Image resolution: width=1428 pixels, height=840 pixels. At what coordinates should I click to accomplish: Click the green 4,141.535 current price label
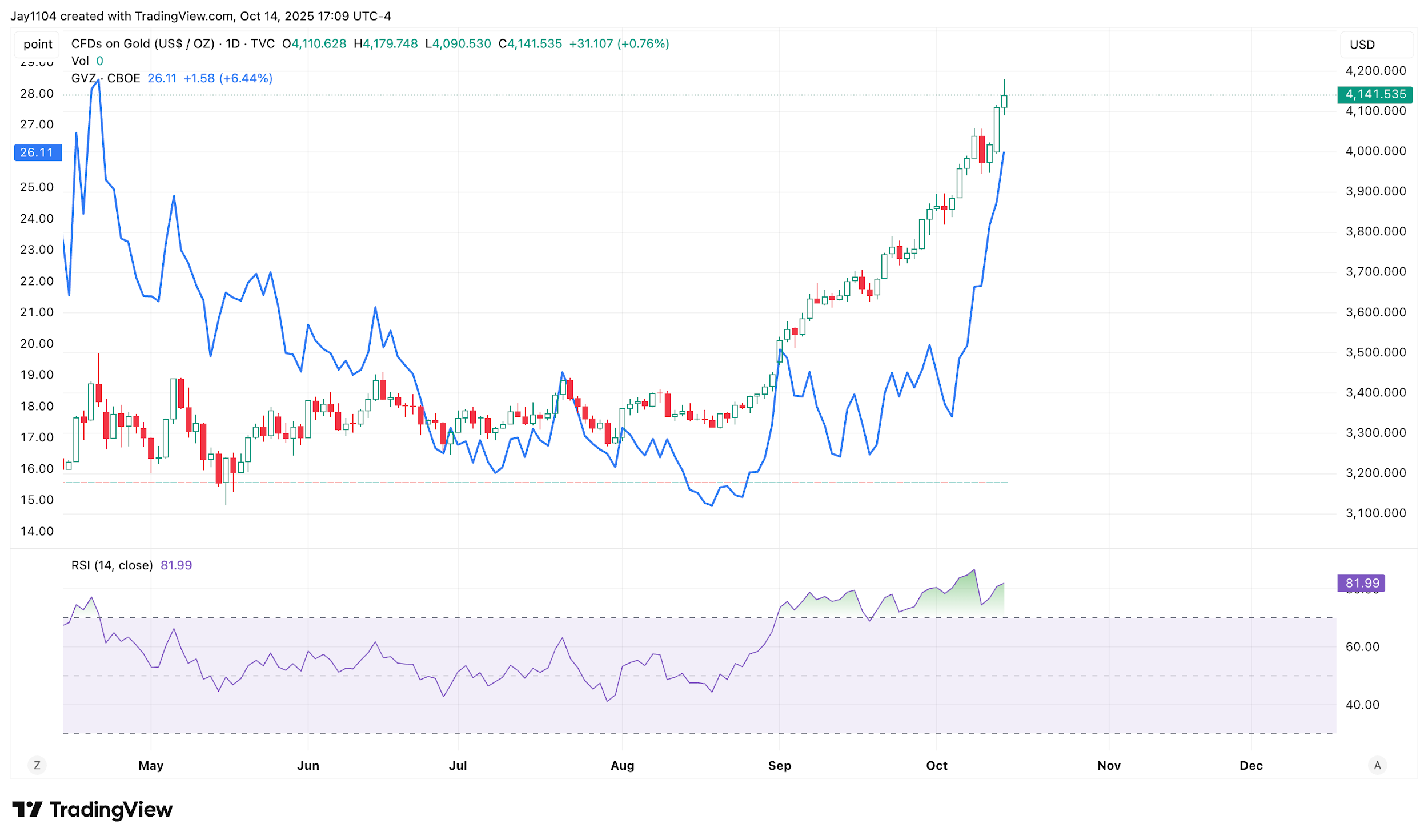(x=1374, y=94)
